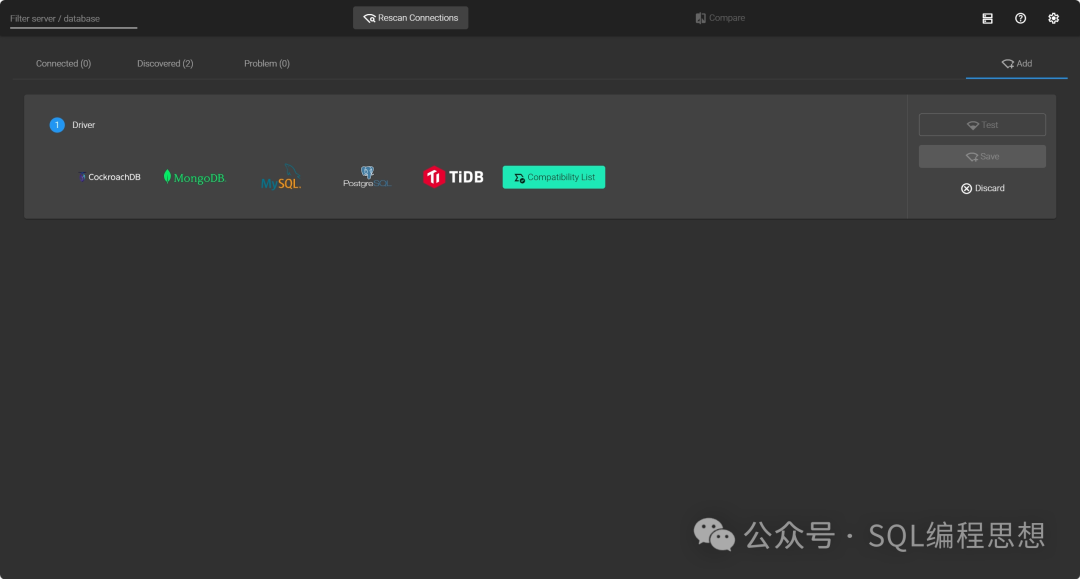1080x579 pixels.
Task: Pick the MySQL dolphin driver logo
Action: (281, 177)
